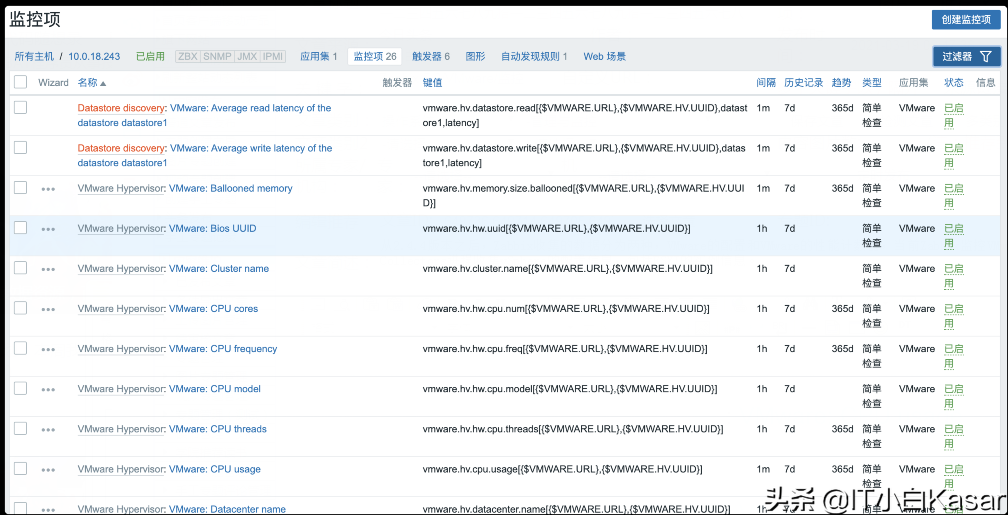The image size is (1008, 515).
Task: Open wizard menu for CPU frequency row
Action: (x=48, y=349)
